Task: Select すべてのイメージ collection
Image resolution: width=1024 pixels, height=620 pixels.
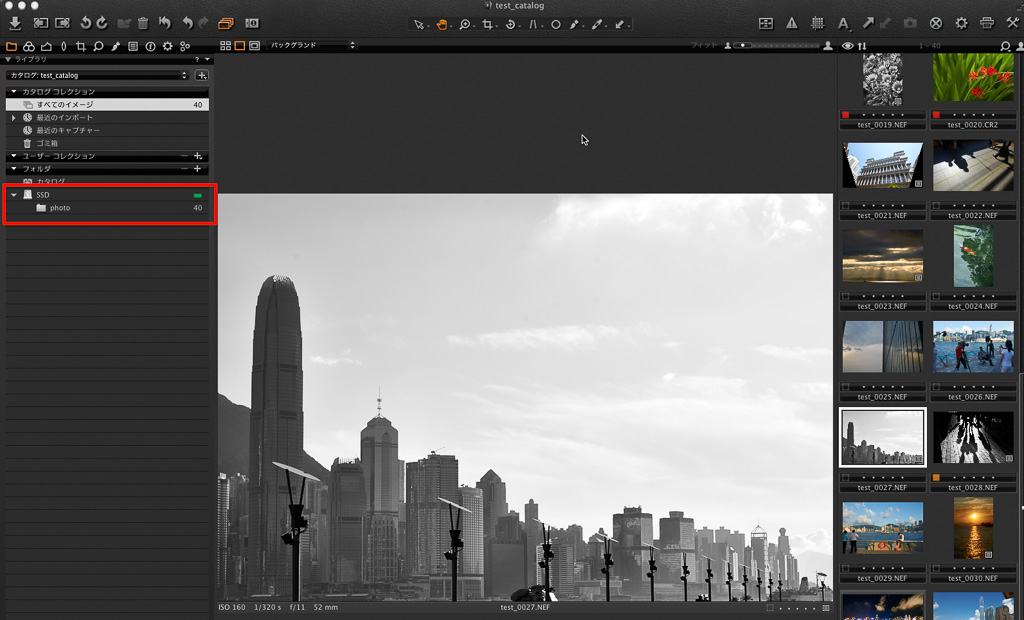Action: pyautogui.click(x=65, y=105)
